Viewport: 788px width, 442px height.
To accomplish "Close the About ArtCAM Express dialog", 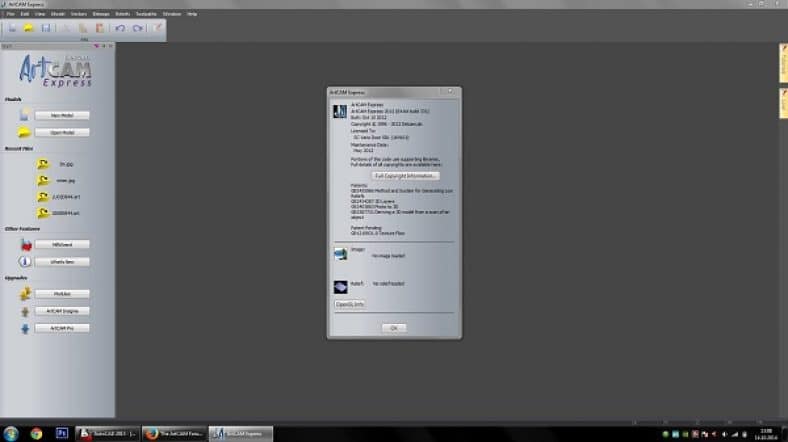I will pyautogui.click(x=450, y=92).
